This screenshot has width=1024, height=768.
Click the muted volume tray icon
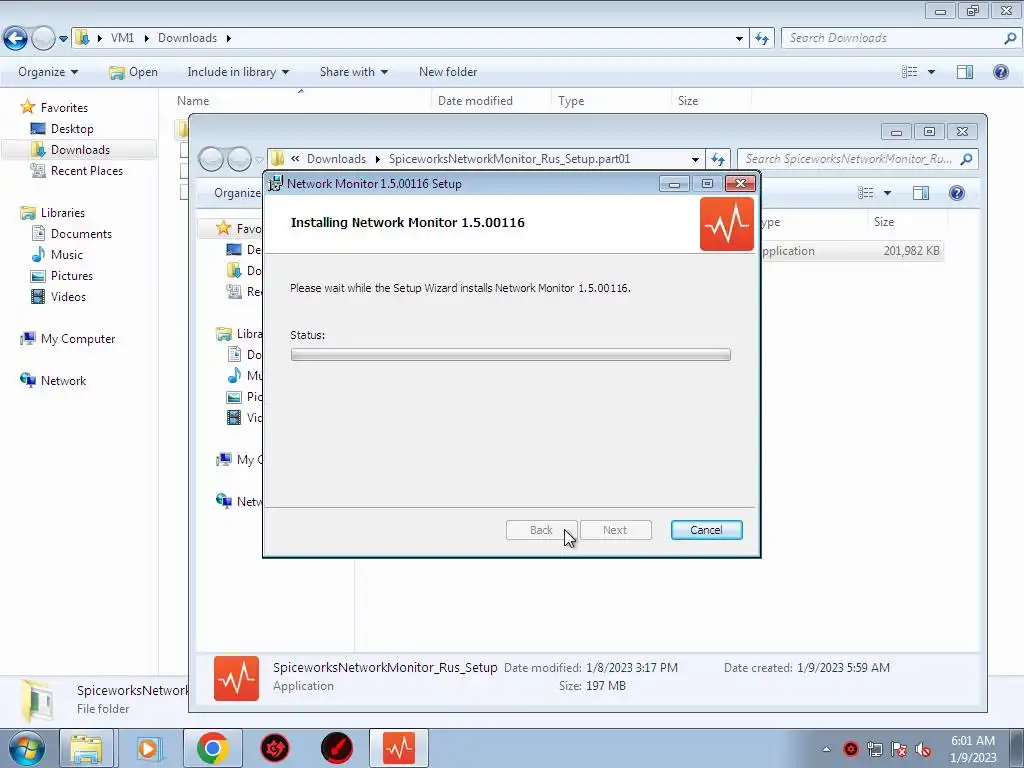click(923, 749)
